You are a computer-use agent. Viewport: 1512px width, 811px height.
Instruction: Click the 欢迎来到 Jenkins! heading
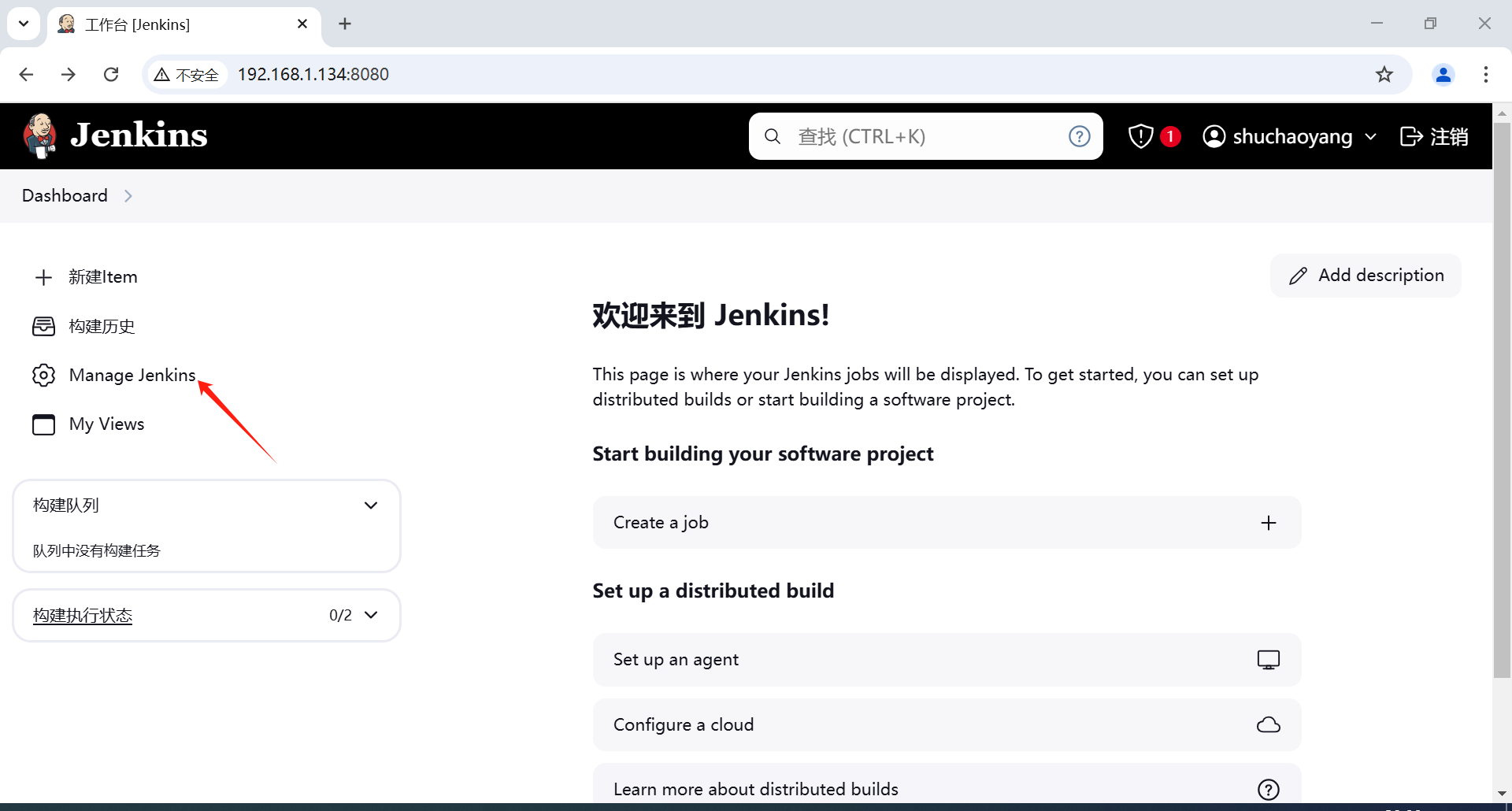point(711,316)
